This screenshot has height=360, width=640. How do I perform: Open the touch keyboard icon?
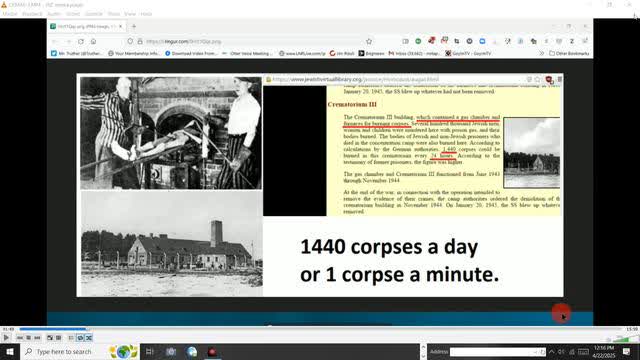pyautogui.click(x=583, y=351)
